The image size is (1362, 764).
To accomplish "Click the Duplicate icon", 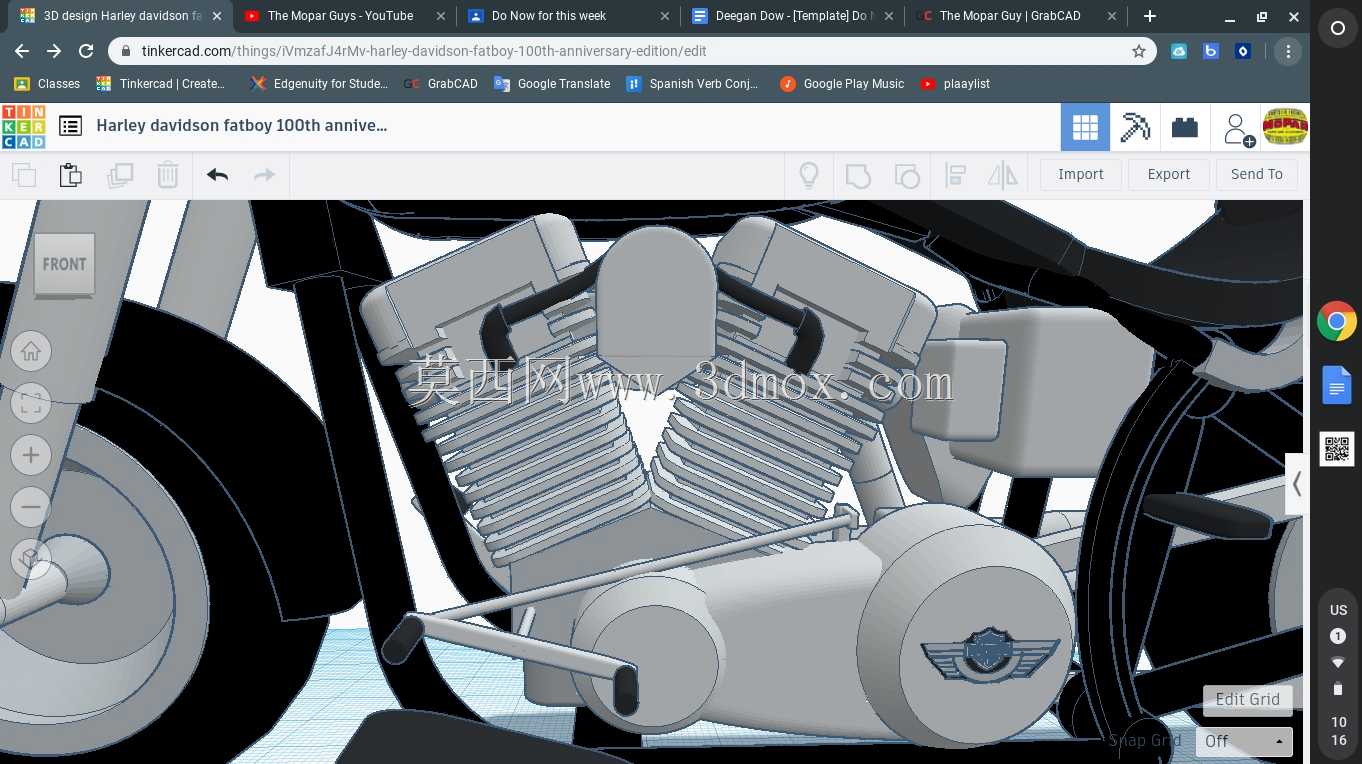I will (x=120, y=175).
